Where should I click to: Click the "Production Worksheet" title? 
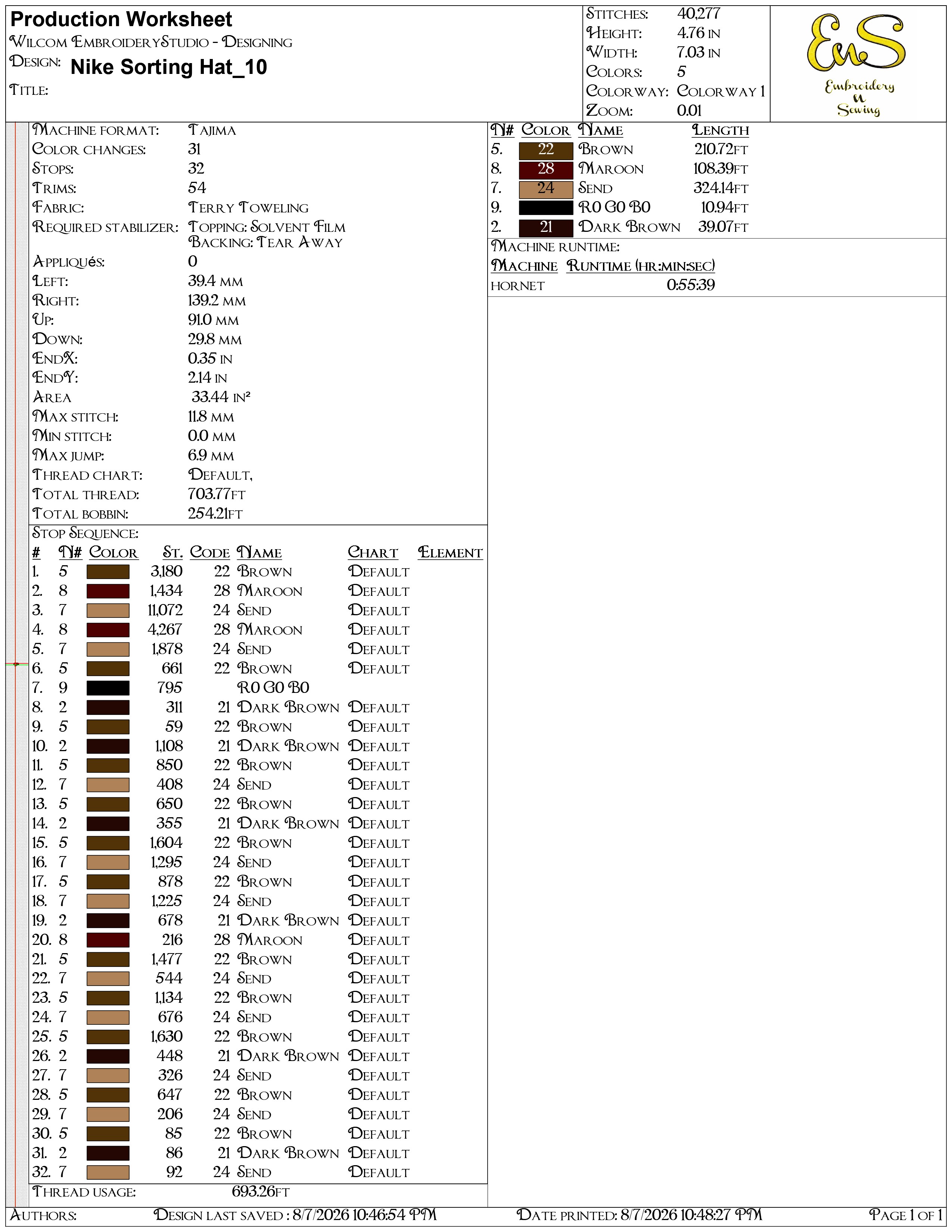[121, 20]
